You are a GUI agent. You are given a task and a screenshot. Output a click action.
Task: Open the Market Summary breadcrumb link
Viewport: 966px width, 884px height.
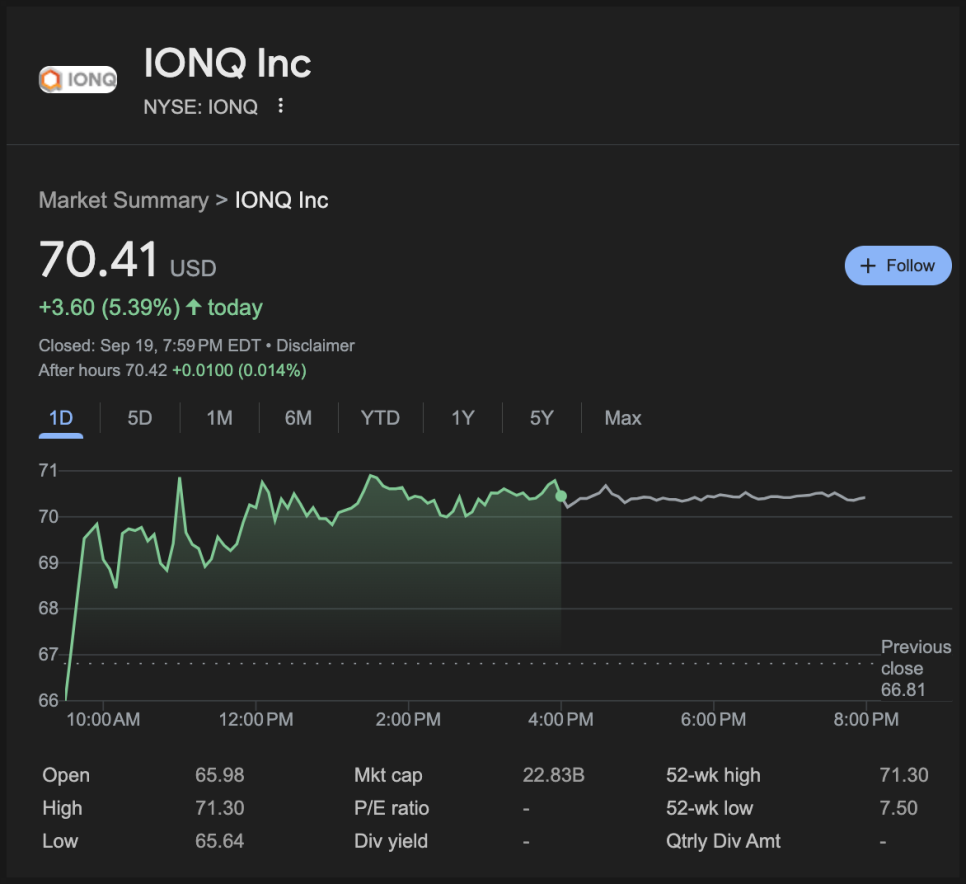pyautogui.click(x=124, y=200)
